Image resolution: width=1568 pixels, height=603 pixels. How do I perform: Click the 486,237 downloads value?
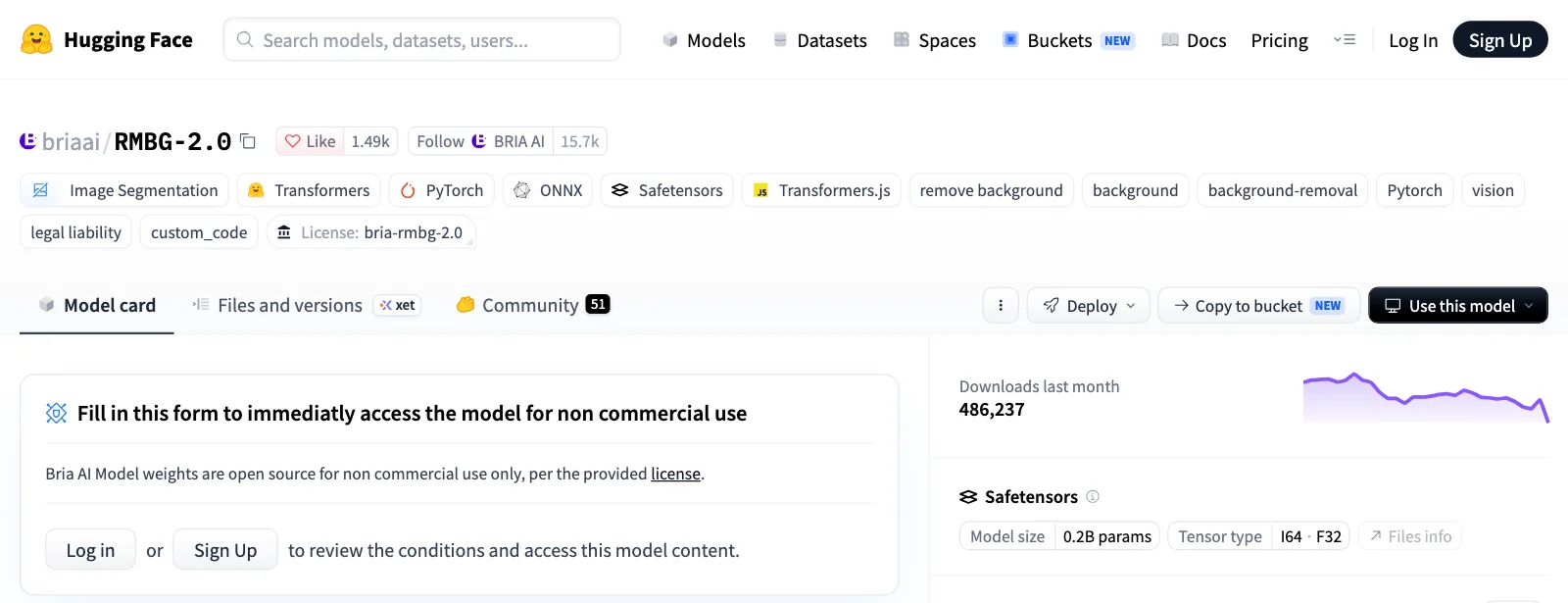(x=992, y=410)
